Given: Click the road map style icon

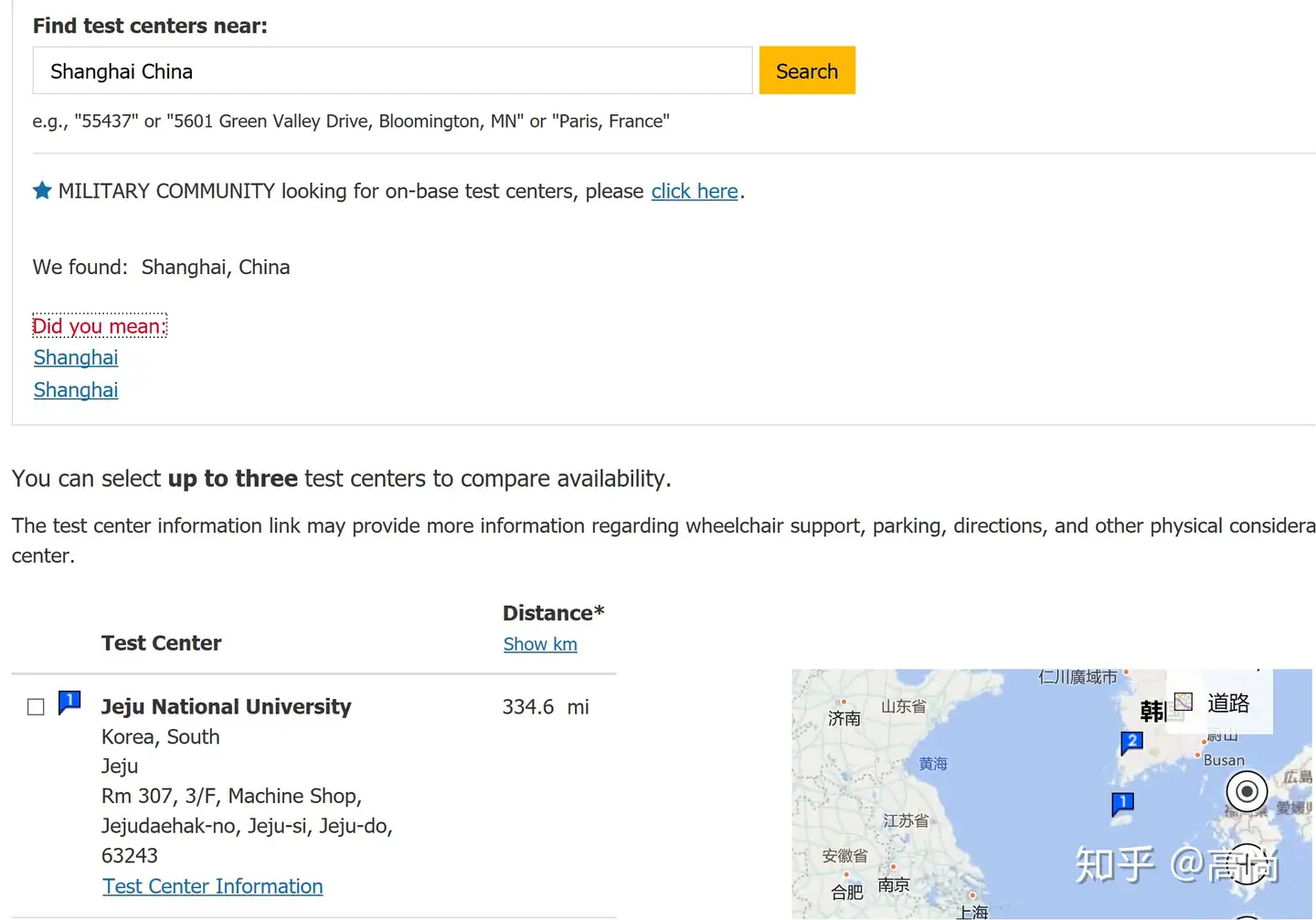Looking at the screenshot, I should pyautogui.click(x=1183, y=702).
